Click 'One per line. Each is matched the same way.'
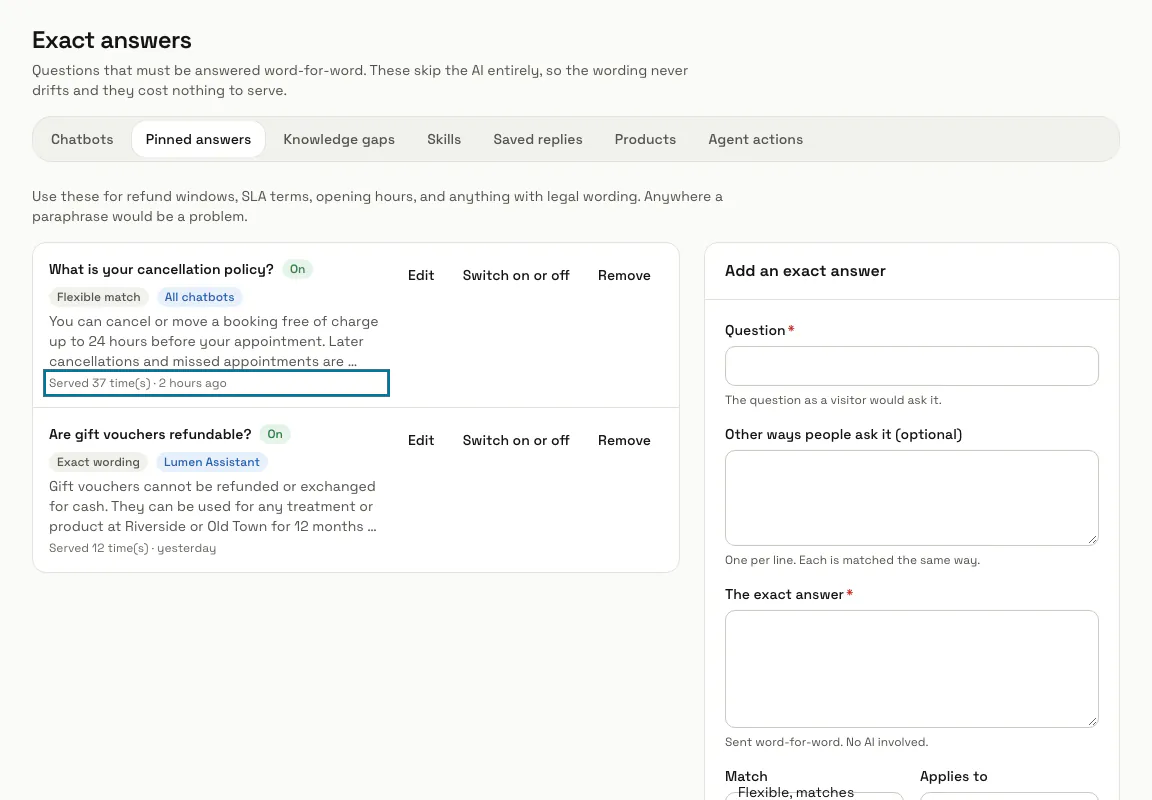The height and width of the screenshot is (800, 1152). [852, 561]
